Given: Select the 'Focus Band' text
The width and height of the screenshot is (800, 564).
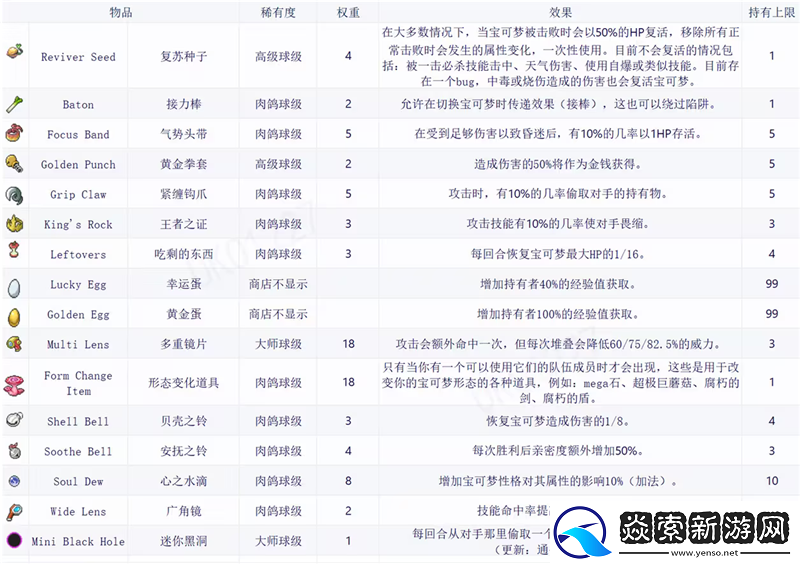Looking at the screenshot, I should pos(78,134).
